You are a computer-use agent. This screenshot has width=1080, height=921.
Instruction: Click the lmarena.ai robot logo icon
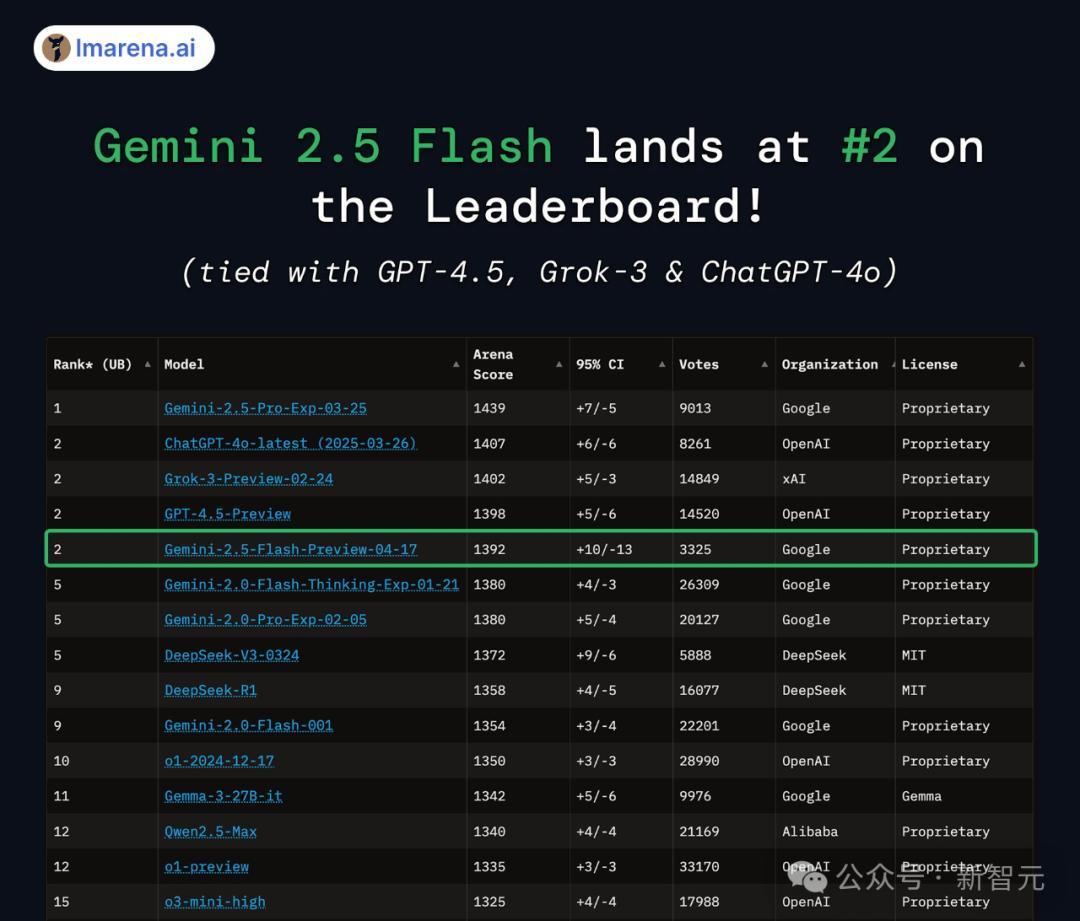coord(56,47)
